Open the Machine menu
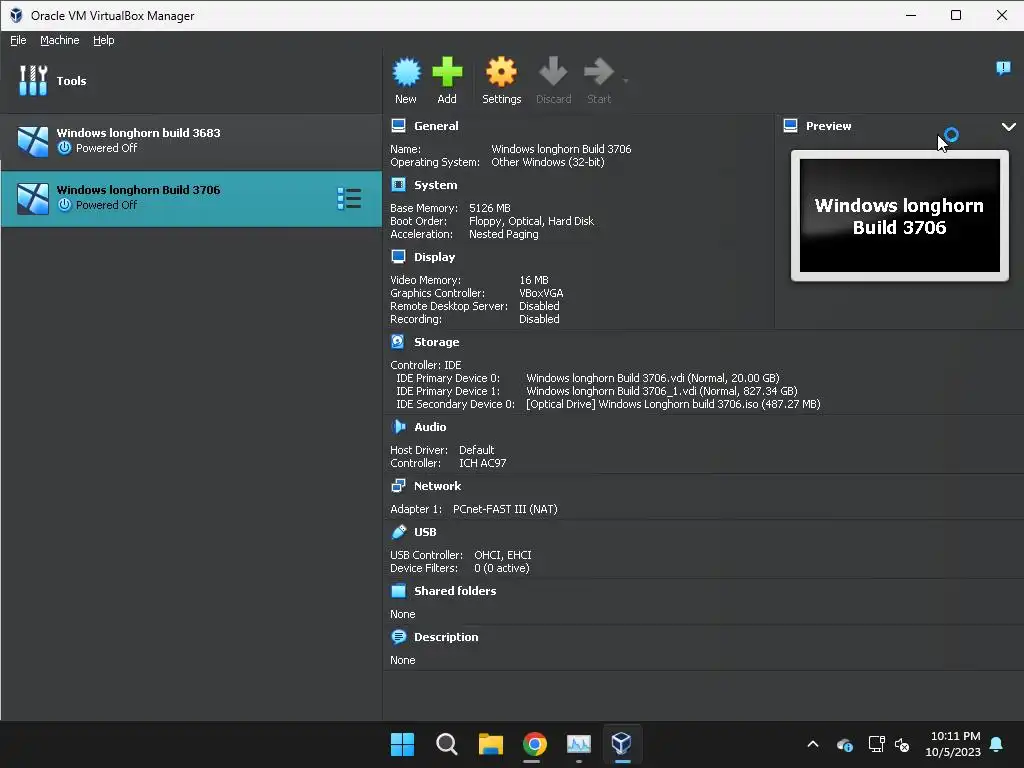This screenshot has height=768, width=1024. [x=59, y=40]
